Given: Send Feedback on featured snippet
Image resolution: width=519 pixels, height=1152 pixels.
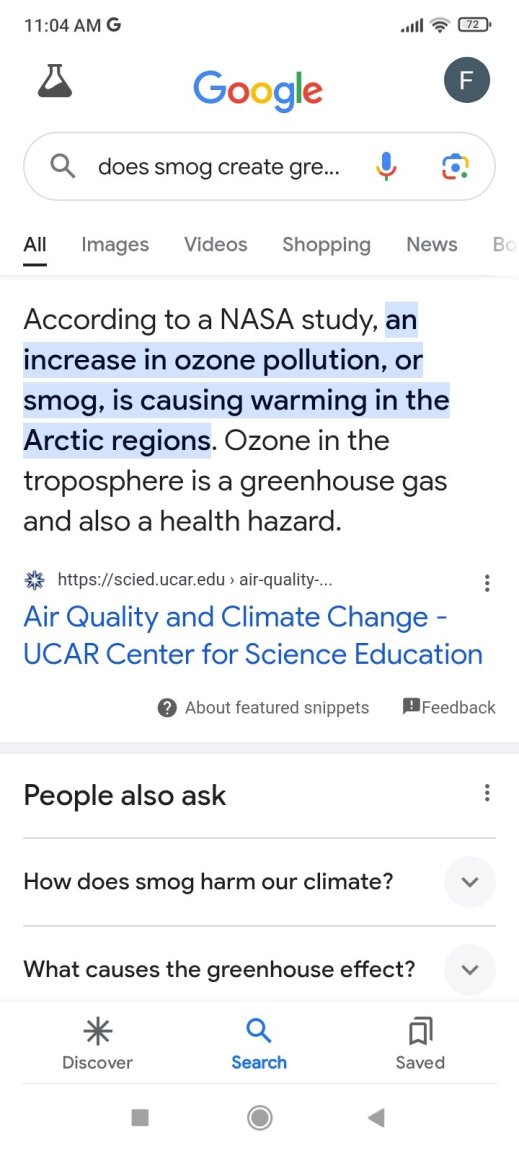Looking at the screenshot, I should (448, 708).
